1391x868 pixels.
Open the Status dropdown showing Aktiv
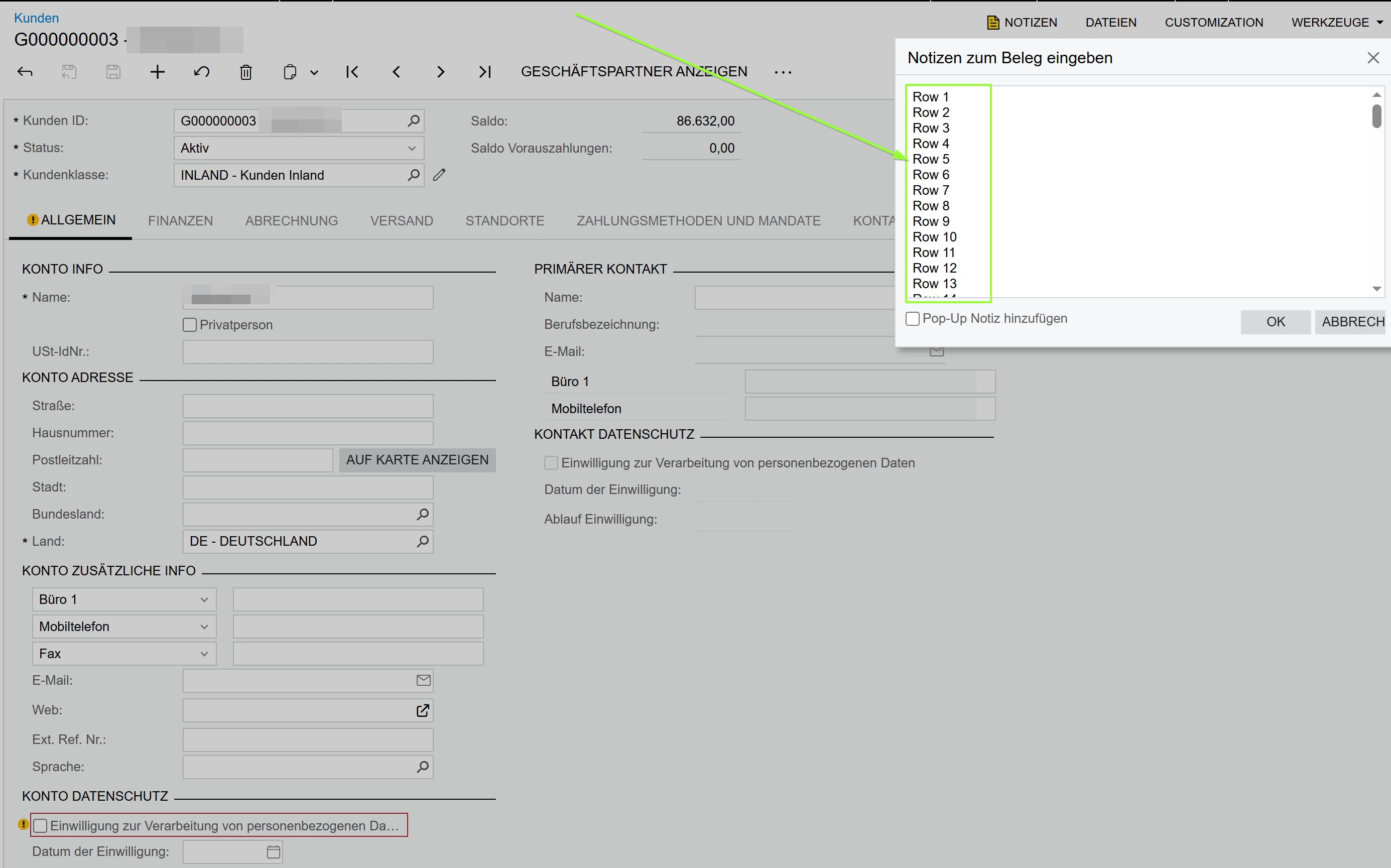(x=412, y=148)
